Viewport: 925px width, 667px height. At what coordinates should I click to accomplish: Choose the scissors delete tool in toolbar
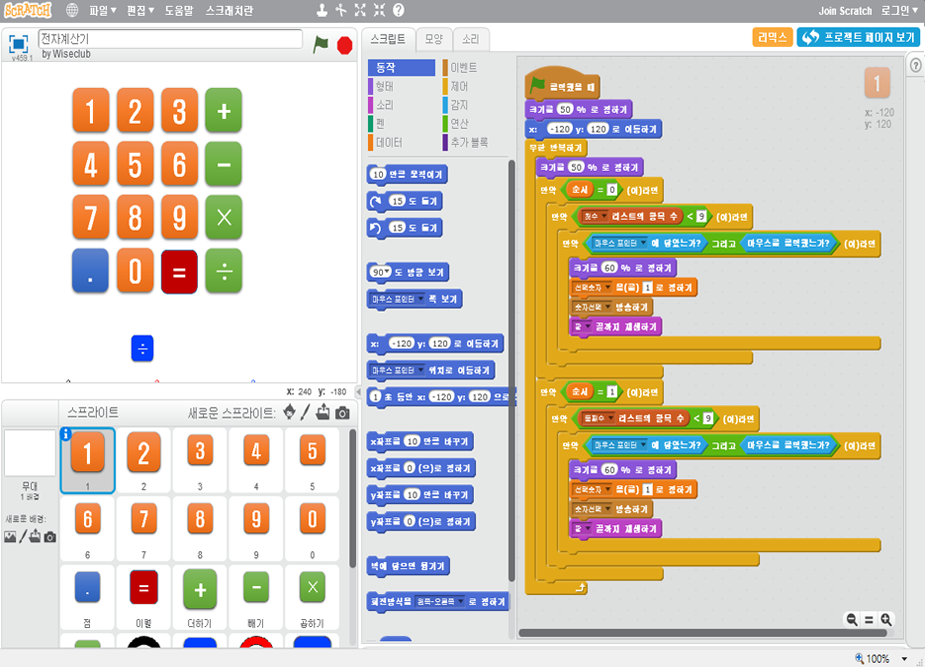click(340, 10)
